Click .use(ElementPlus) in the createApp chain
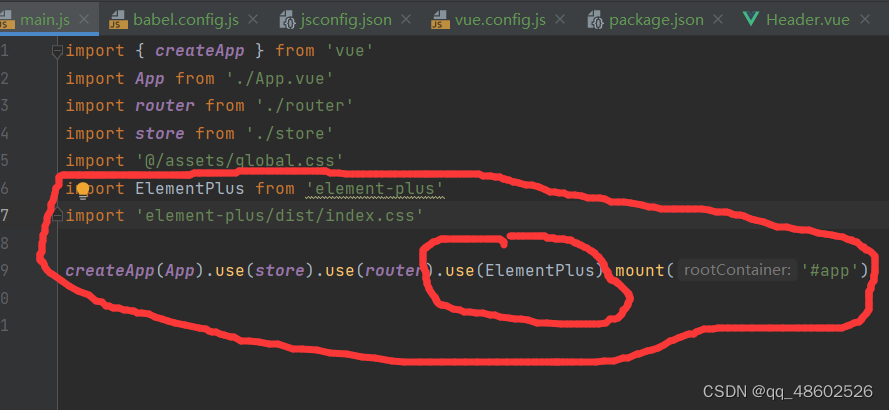Screen dimensions: 889x410 pos(519,270)
